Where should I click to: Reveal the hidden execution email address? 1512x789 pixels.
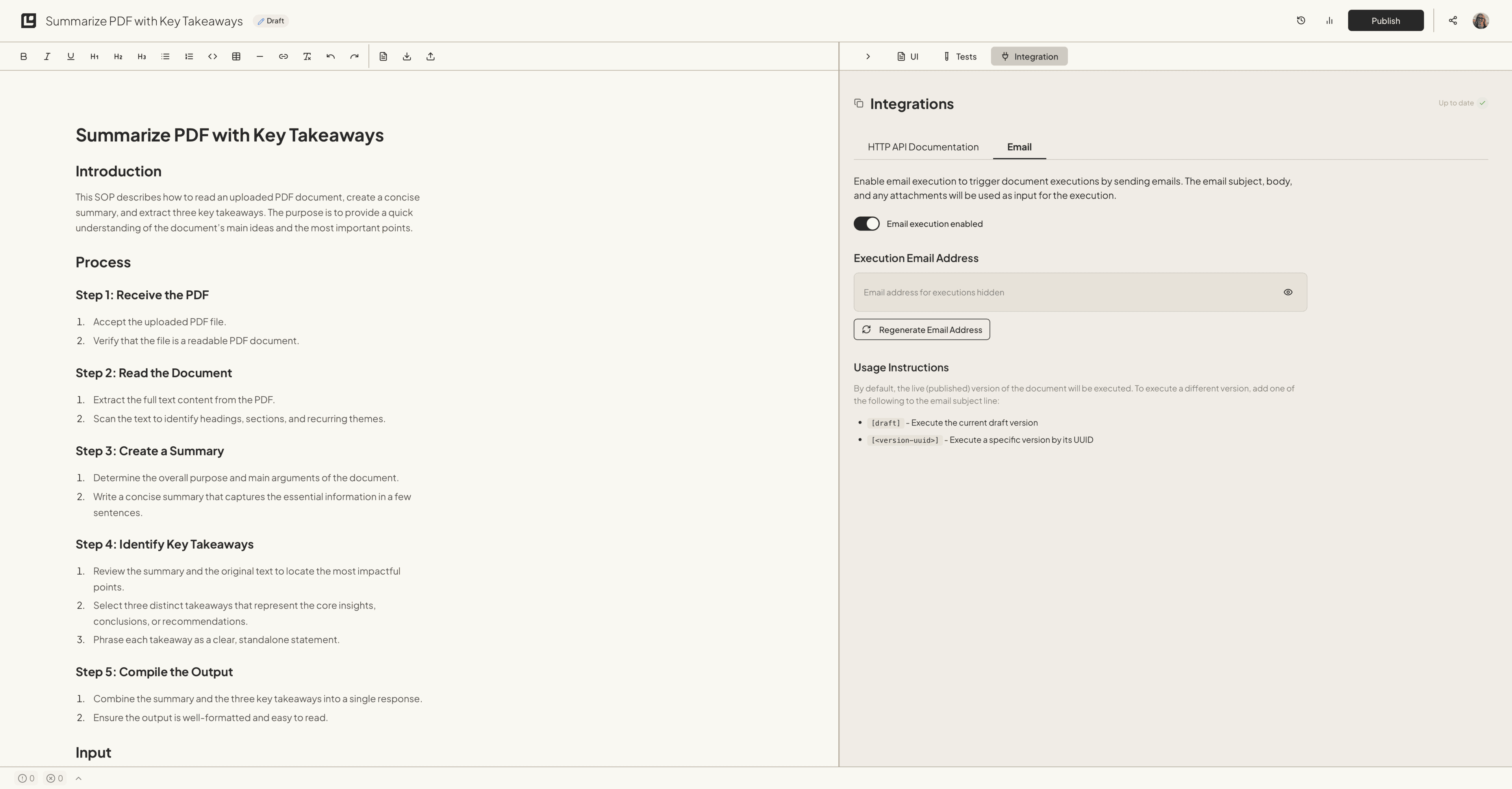(x=1288, y=292)
